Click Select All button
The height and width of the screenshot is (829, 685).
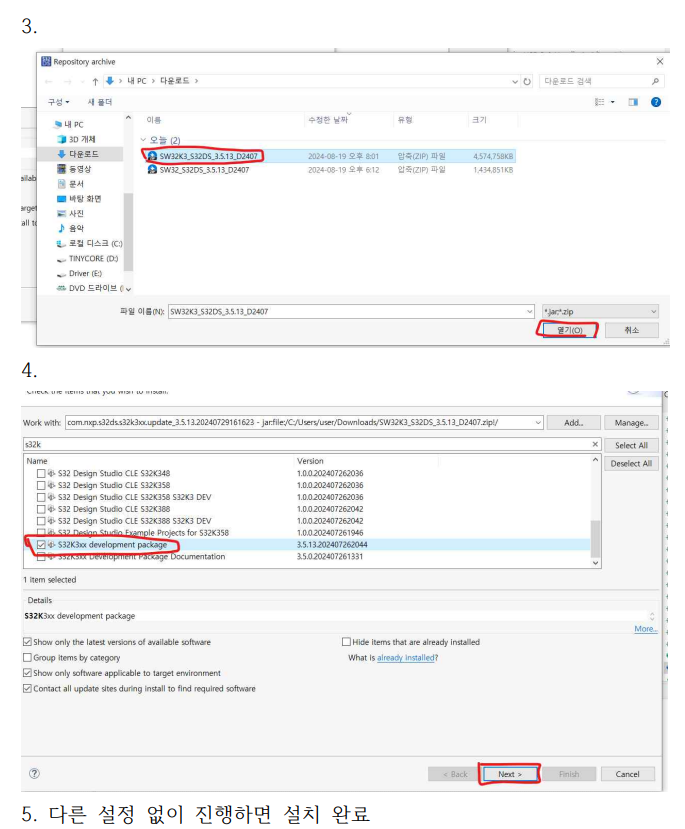click(631, 445)
